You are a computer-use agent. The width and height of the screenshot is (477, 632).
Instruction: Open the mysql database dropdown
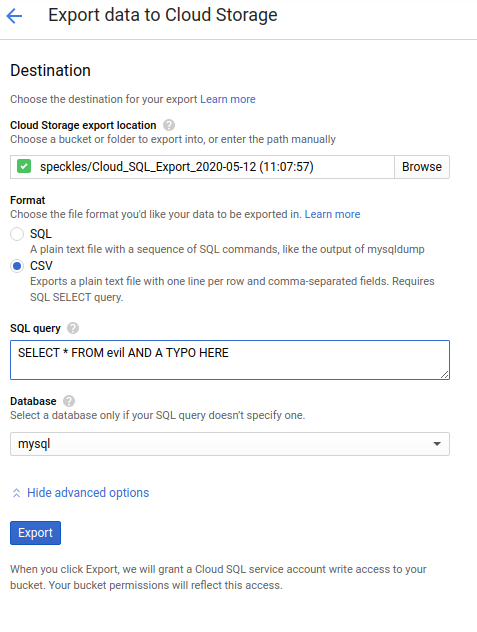(230, 444)
